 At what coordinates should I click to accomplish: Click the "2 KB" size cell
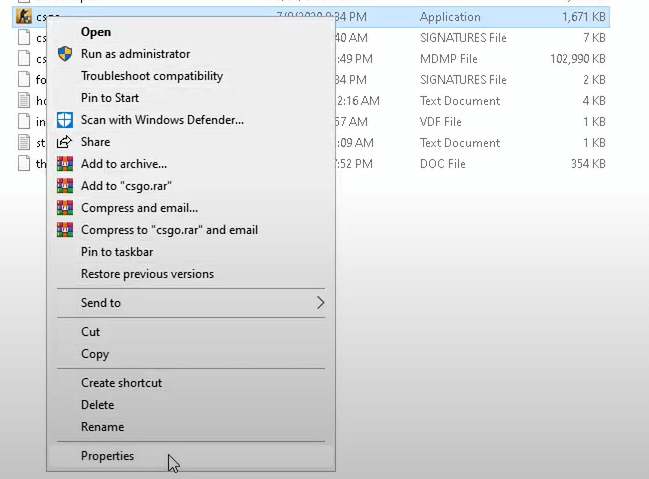click(594, 79)
